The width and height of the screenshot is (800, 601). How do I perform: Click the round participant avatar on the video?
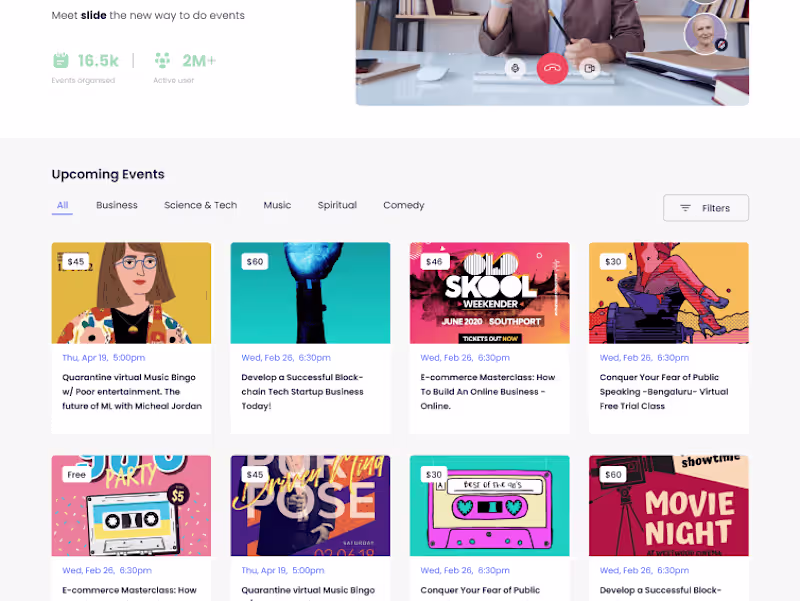705,34
